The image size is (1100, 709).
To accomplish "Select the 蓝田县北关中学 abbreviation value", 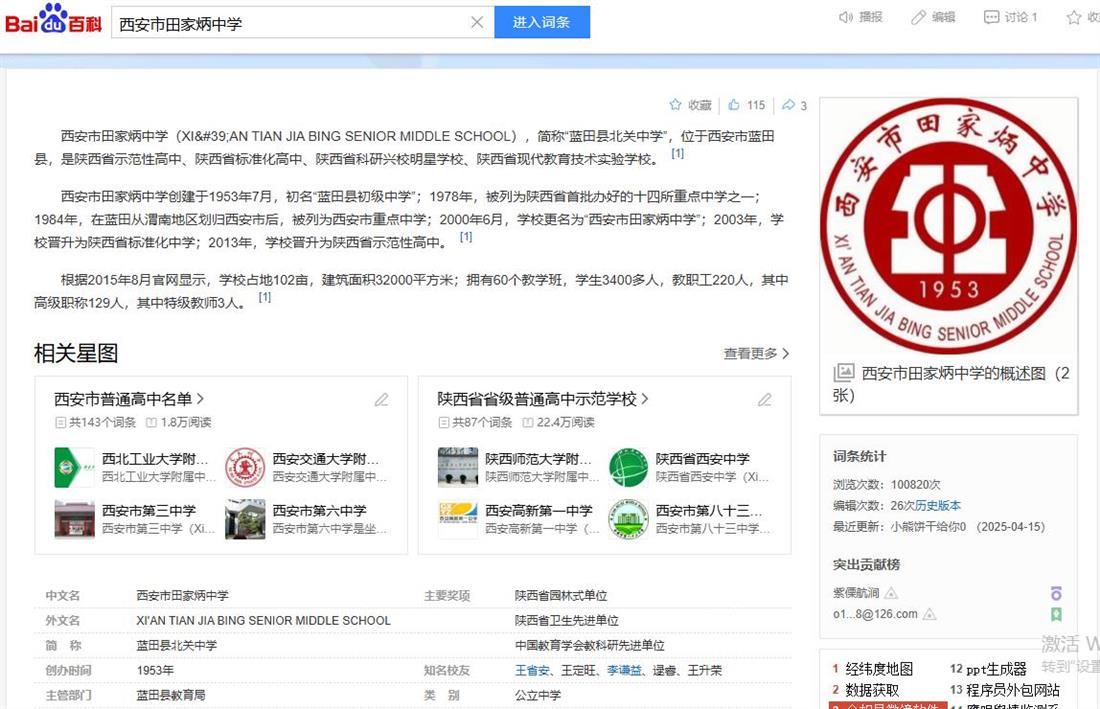I will (x=177, y=646).
